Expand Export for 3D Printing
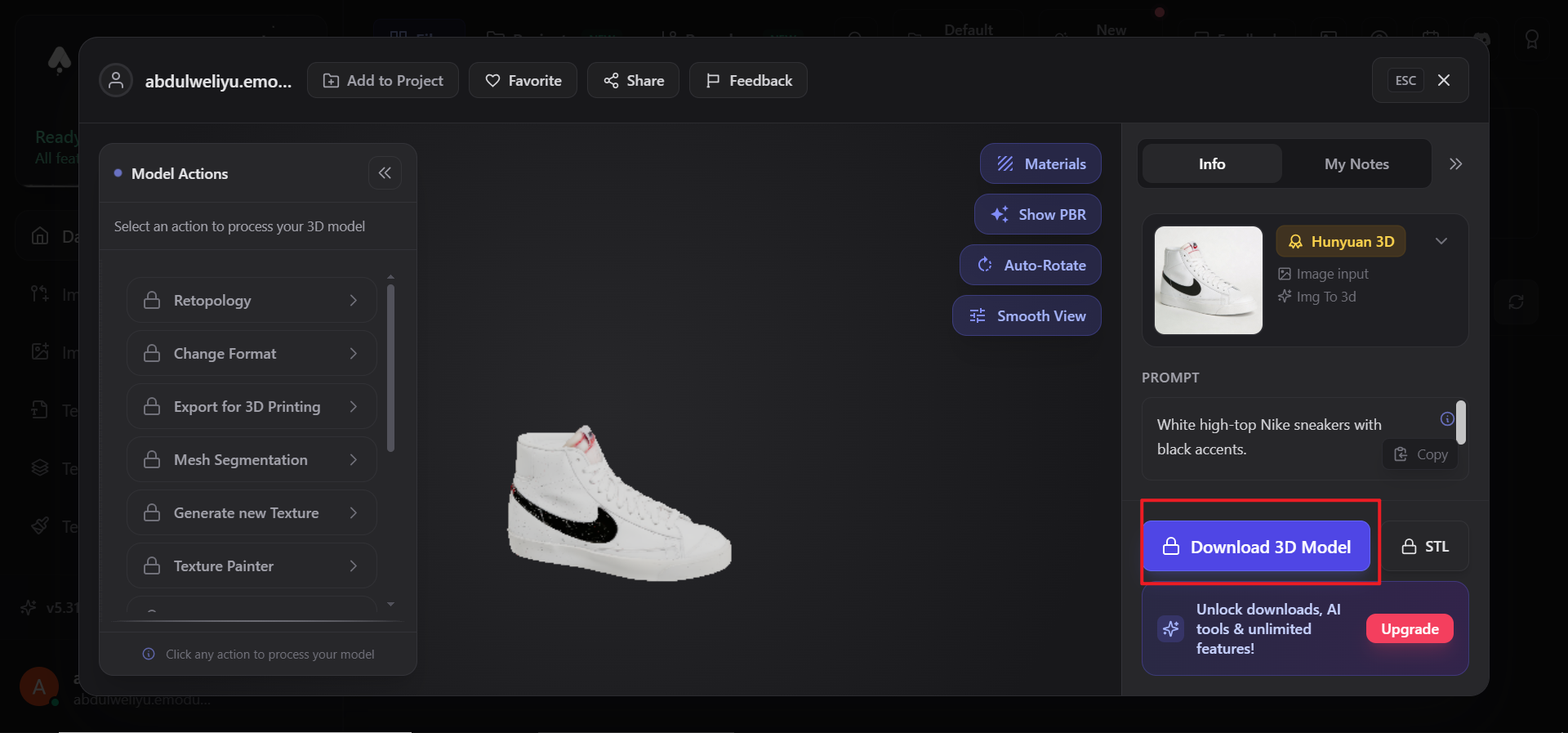 (x=252, y=407)
